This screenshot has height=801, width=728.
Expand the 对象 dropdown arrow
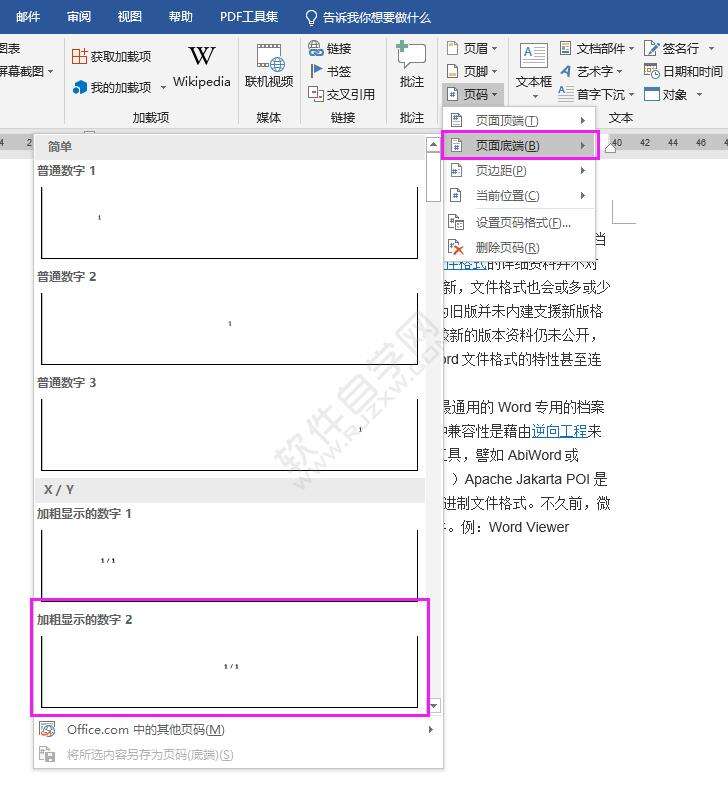coord(699,95)
